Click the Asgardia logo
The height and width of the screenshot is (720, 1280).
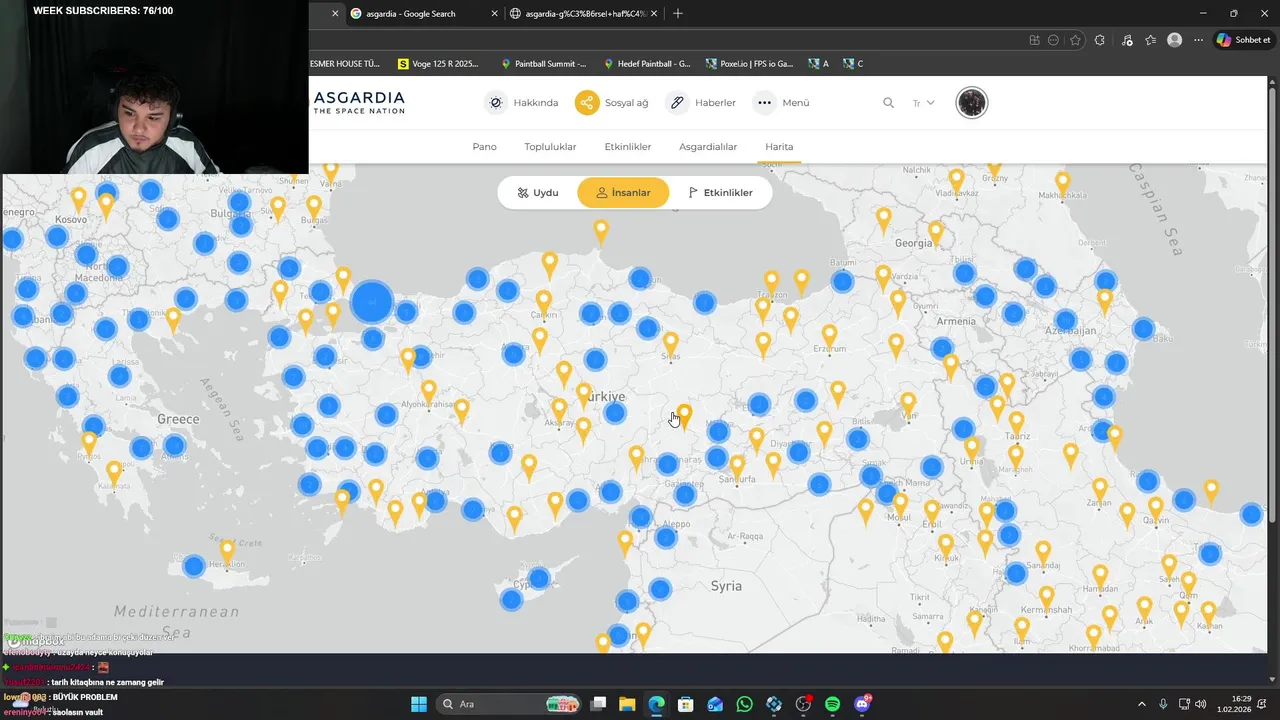pyautogui.click(x=359, y=102)
